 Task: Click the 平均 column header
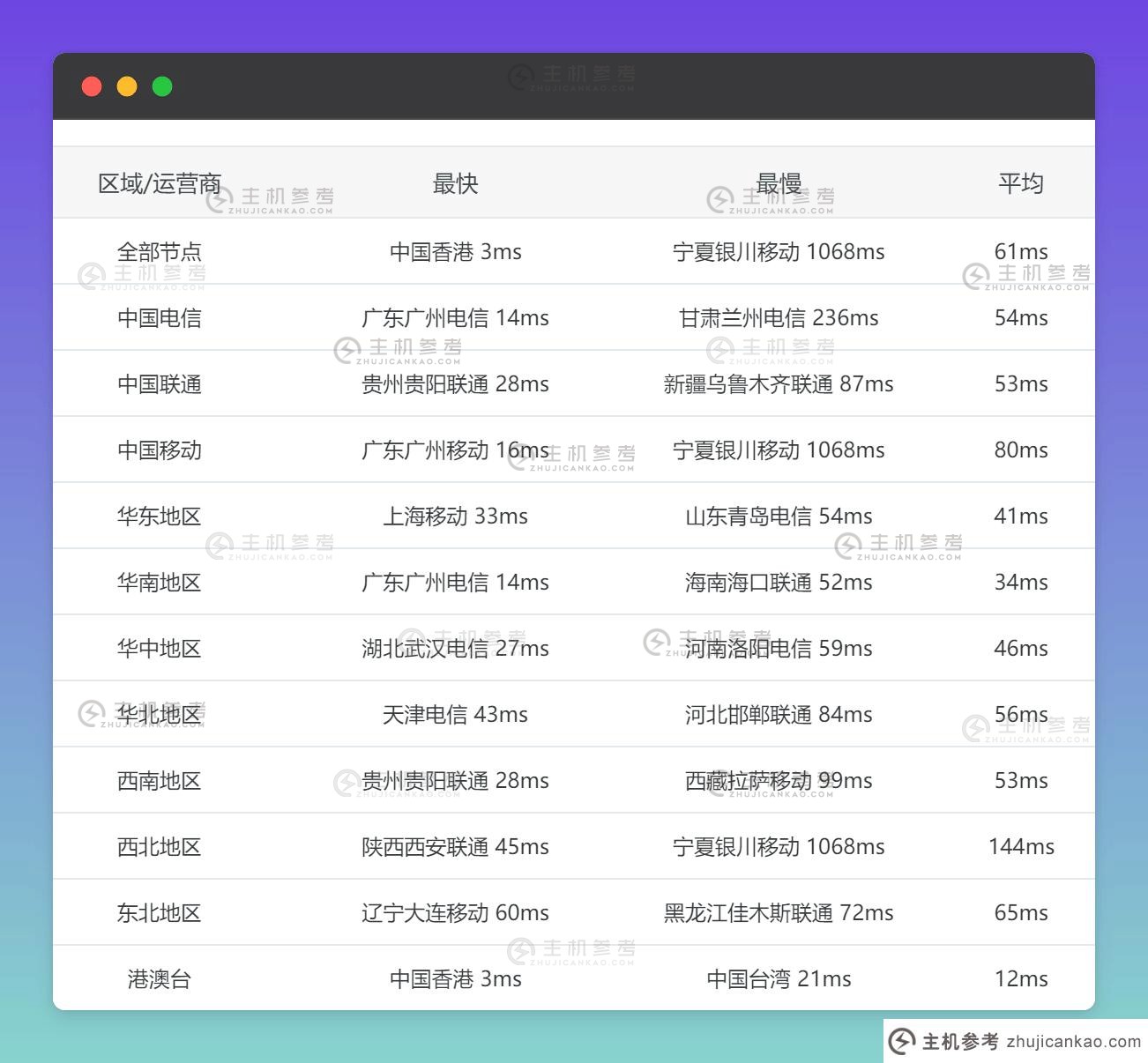click(x=1021, y=184)
